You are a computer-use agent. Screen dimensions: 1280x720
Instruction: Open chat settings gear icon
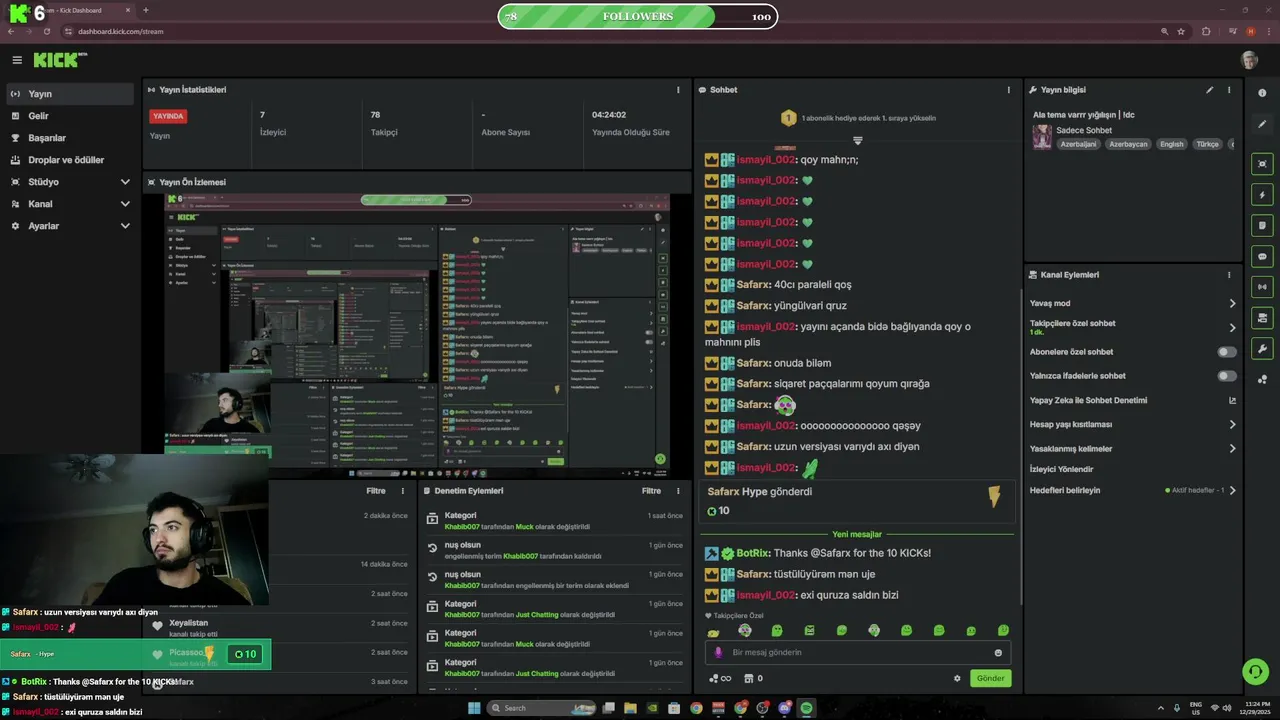click(957, 678)
